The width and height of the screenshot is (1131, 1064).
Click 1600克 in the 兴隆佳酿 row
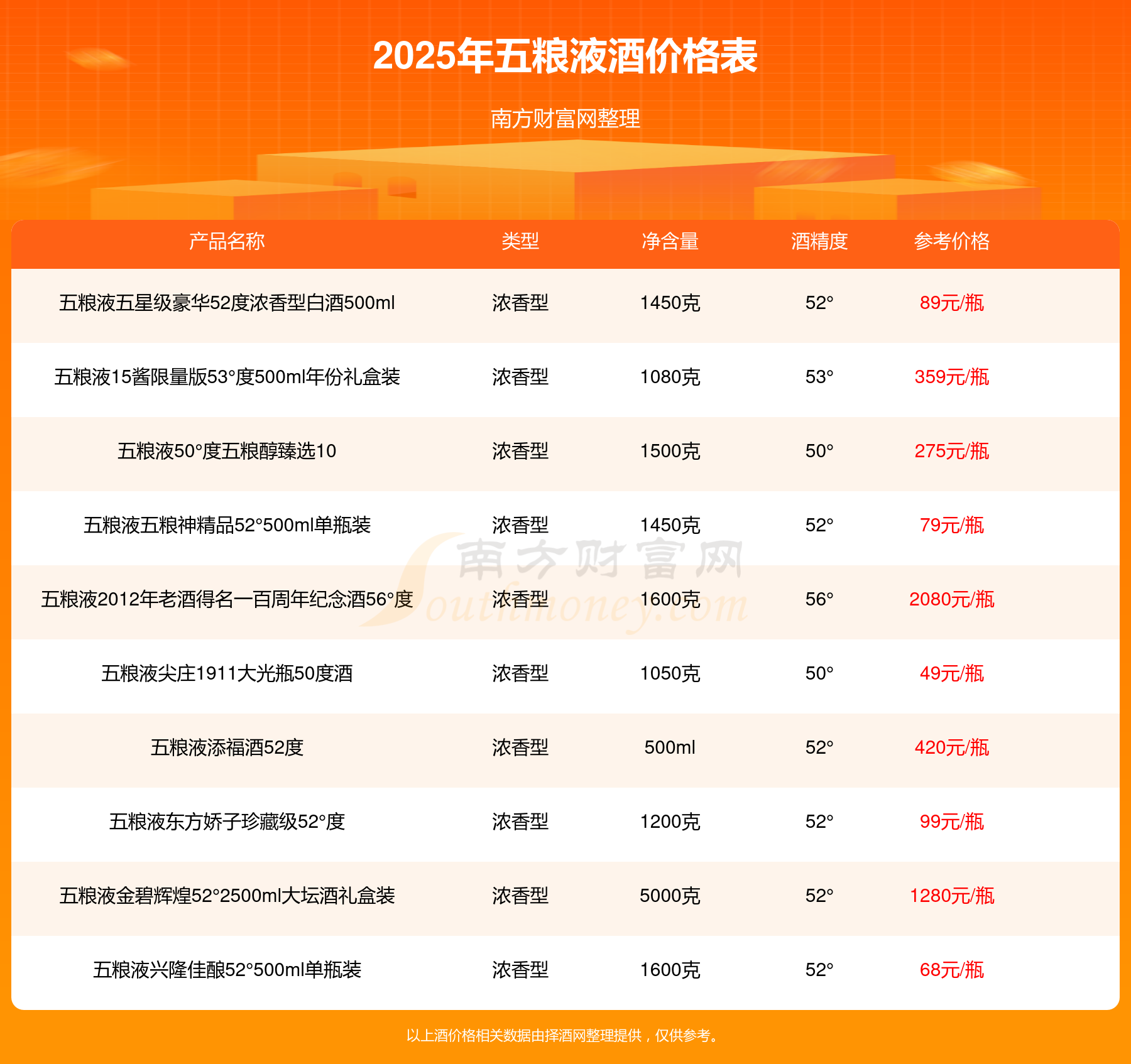pyautogui.click(x=670, y=970)
